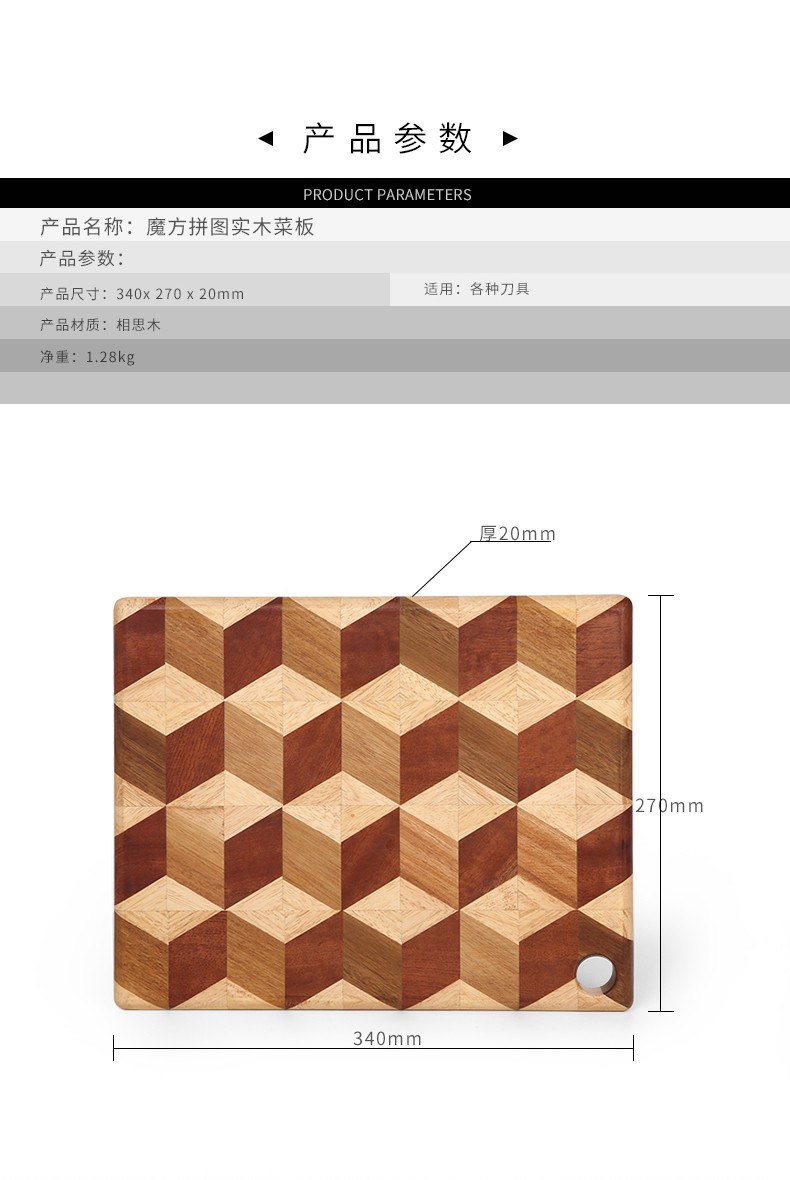Click the material row 相思木
This screenshot has width=790, height=1180.
[x=395, y=323]
